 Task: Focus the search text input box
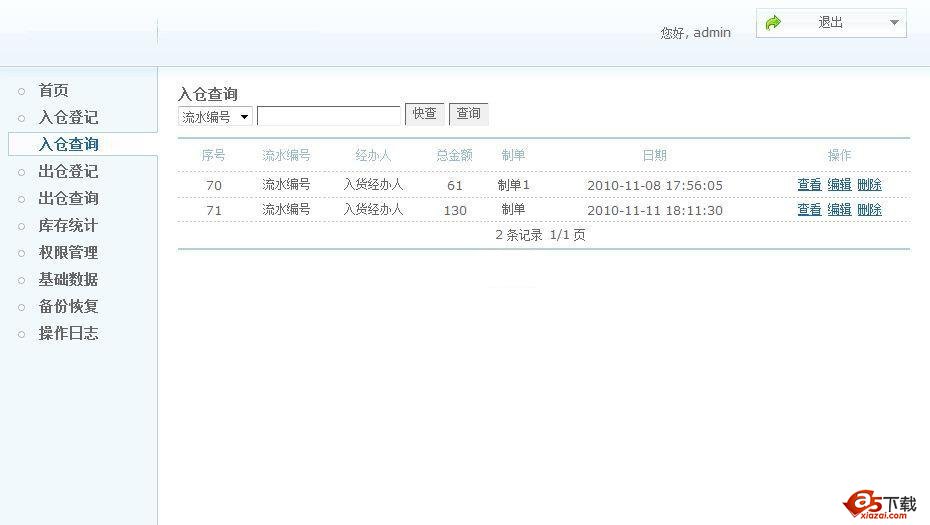(x=329, y=116)
